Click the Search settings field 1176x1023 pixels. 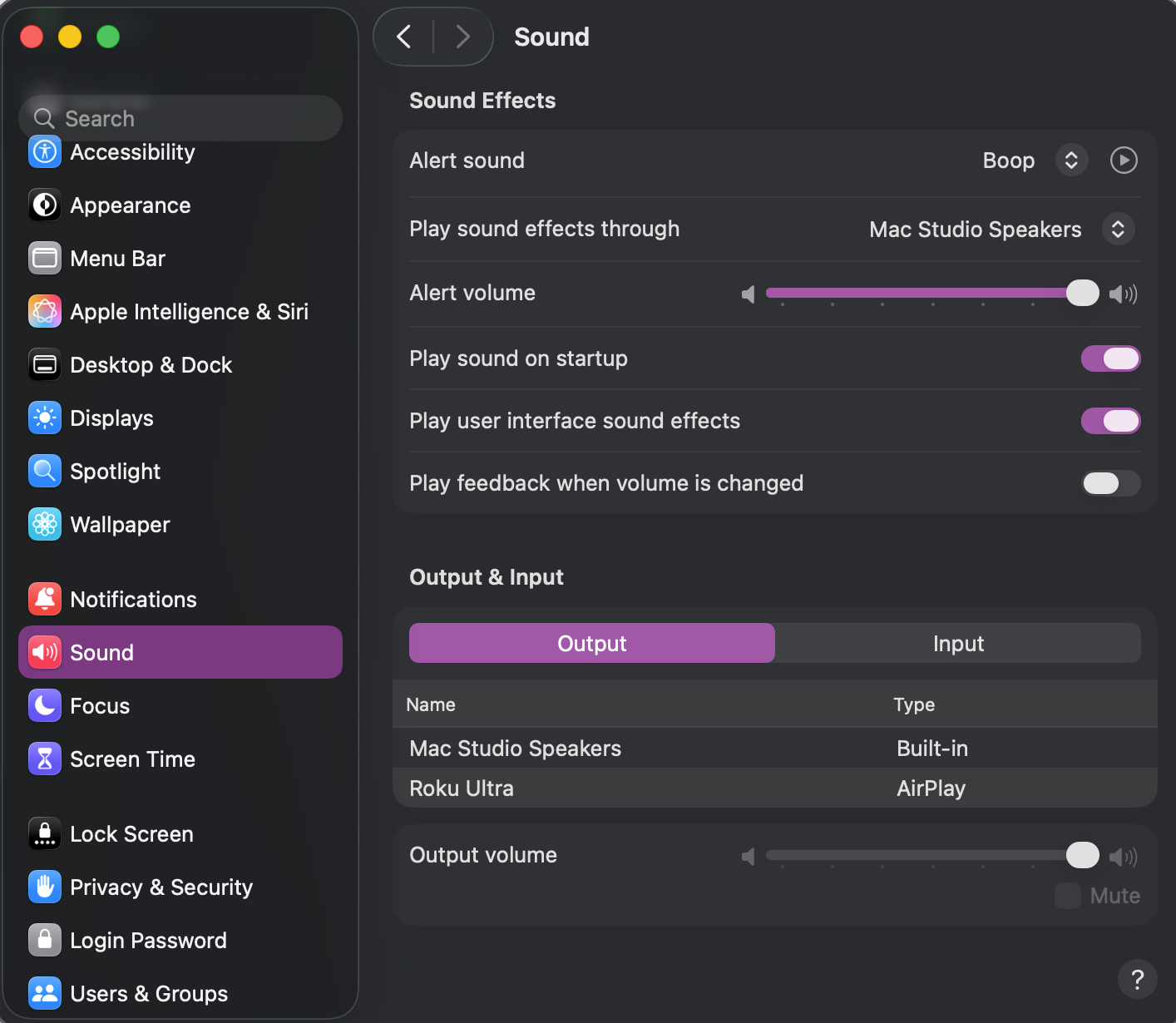tap(180, 119)
